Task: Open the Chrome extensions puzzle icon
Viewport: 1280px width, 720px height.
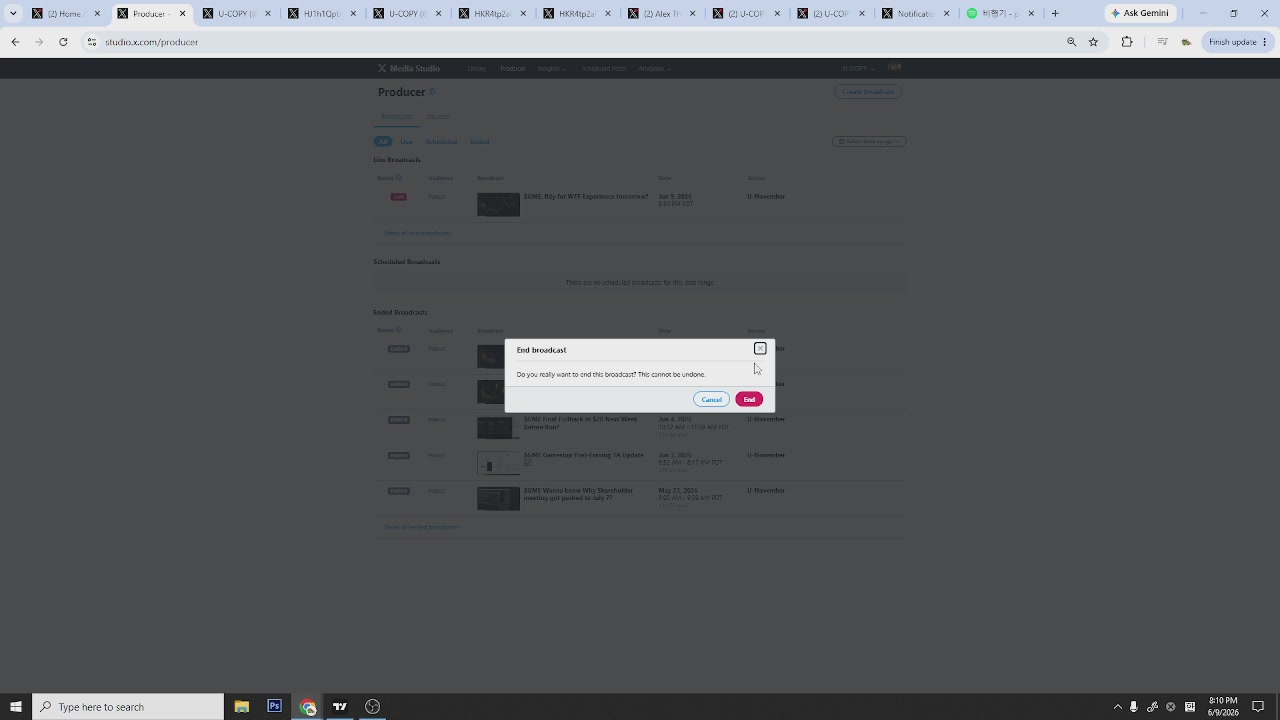Action: tap(1127, 42)
